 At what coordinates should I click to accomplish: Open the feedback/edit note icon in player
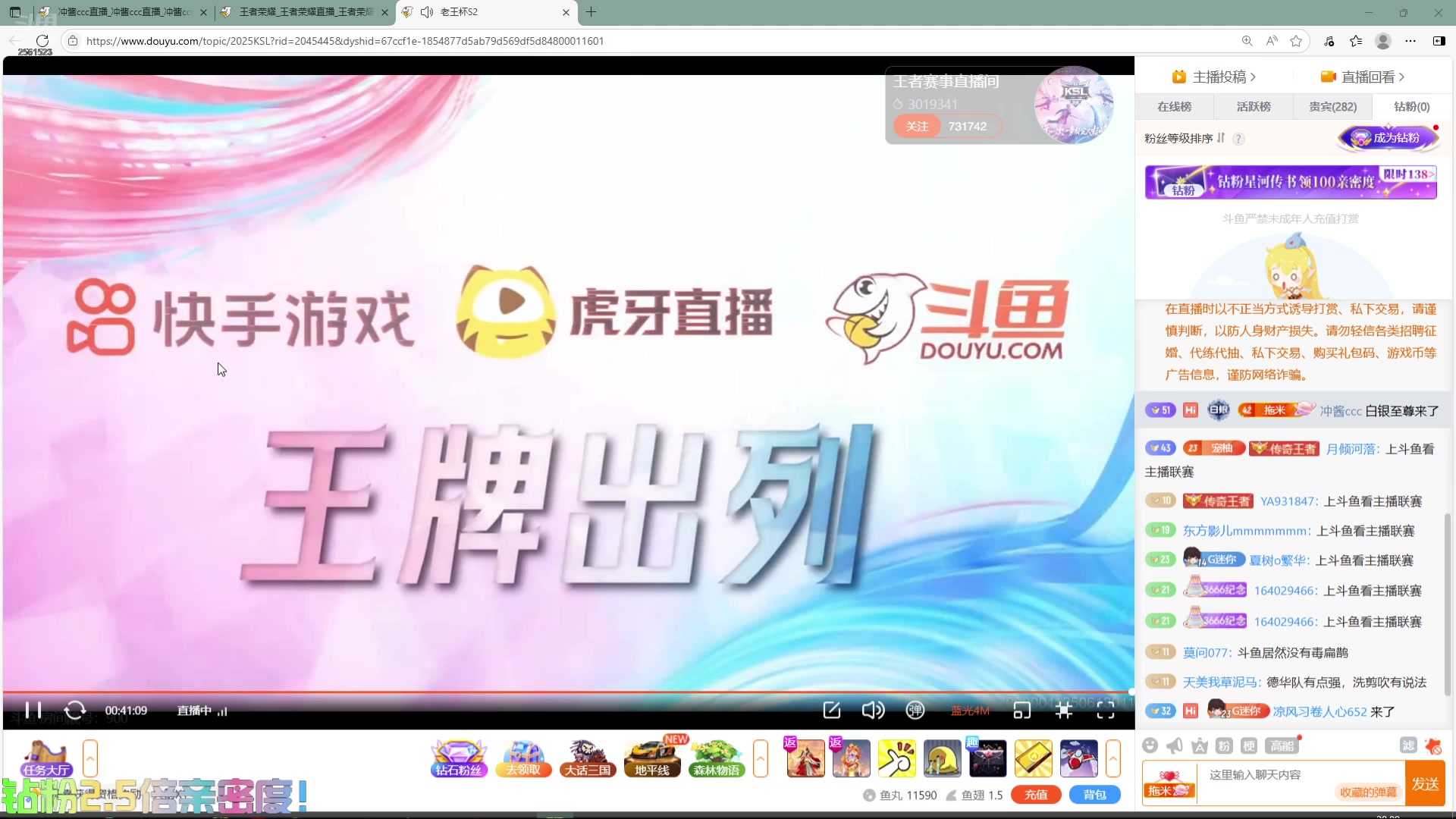pos(831,711)
